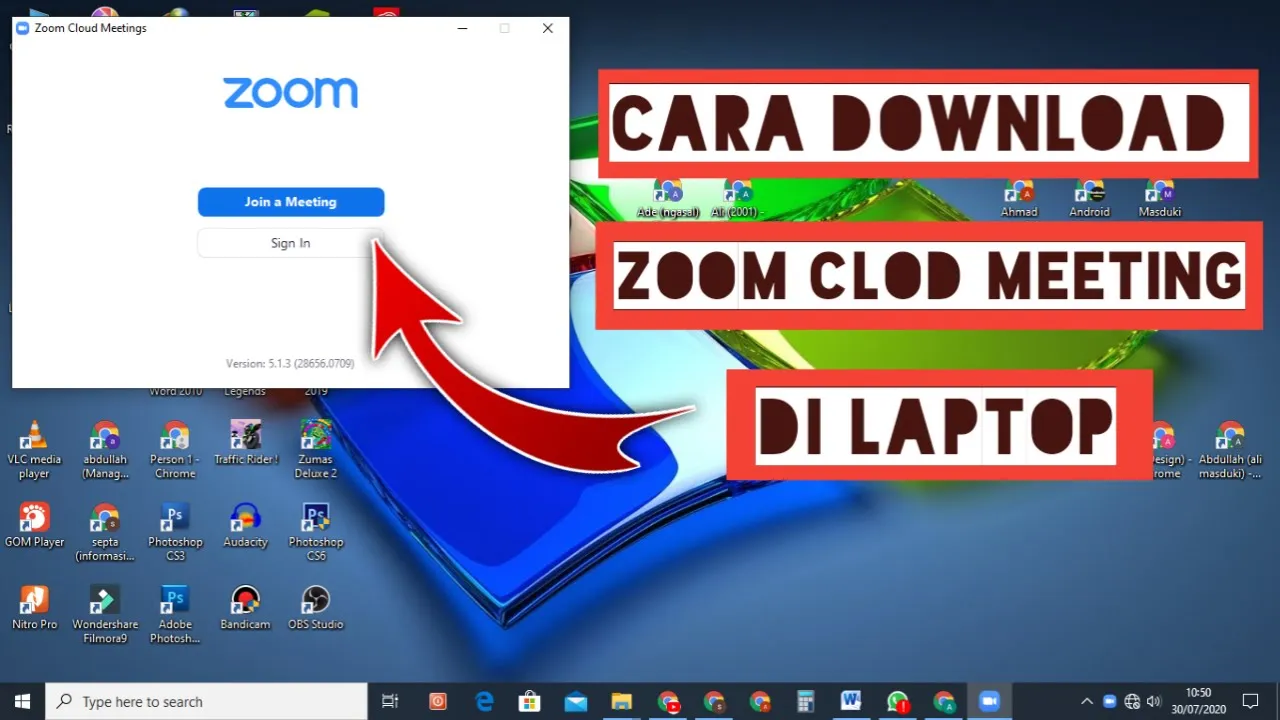Select the Android Chrome desktop shortcut

[1090, 198]
